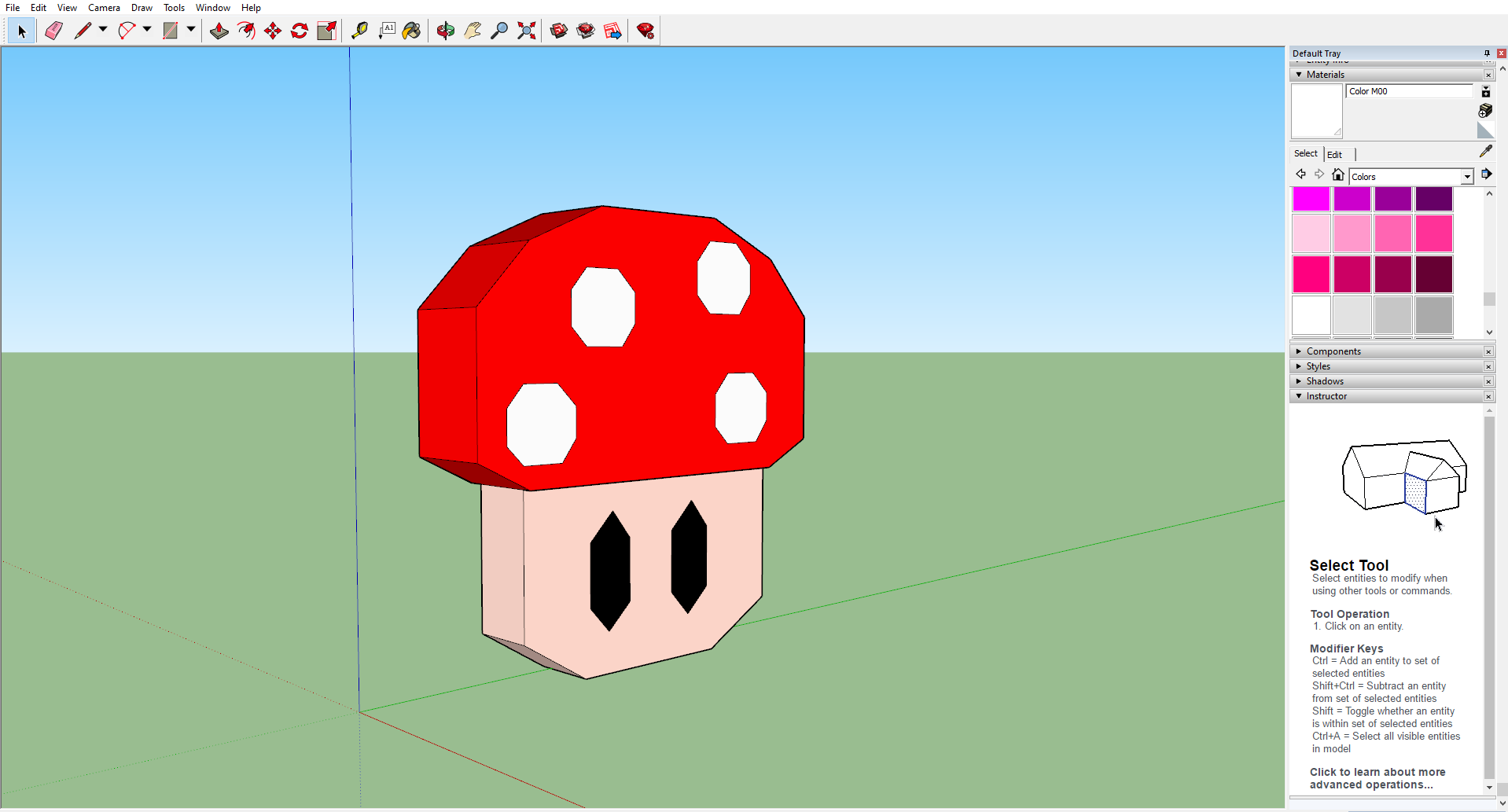The width and height of the screenshot is (1508, 812).
Task: Click the Create Material icon
Action: pos(1485,110)
